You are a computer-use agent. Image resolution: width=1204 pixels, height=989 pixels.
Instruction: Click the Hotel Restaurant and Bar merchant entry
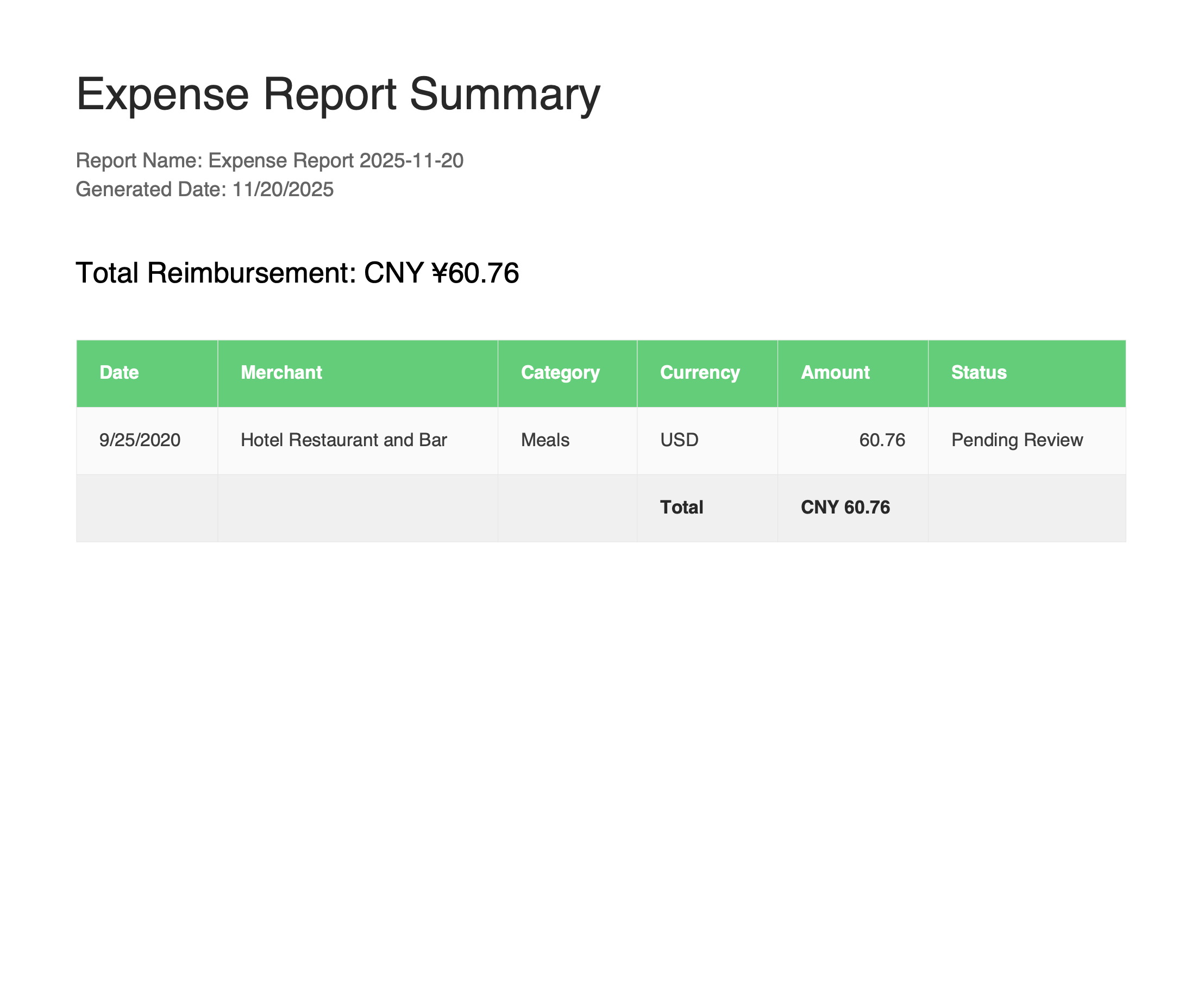344,440
